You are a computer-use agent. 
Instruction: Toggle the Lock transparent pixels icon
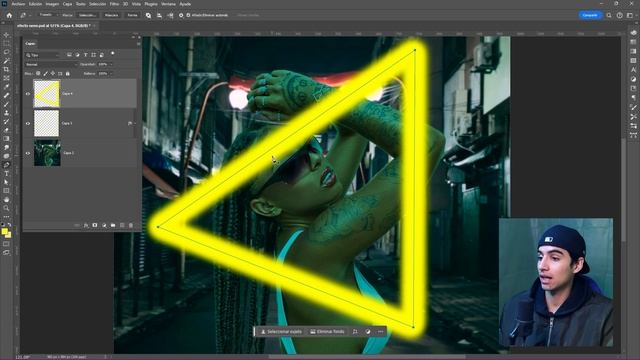tap(38, 73)
